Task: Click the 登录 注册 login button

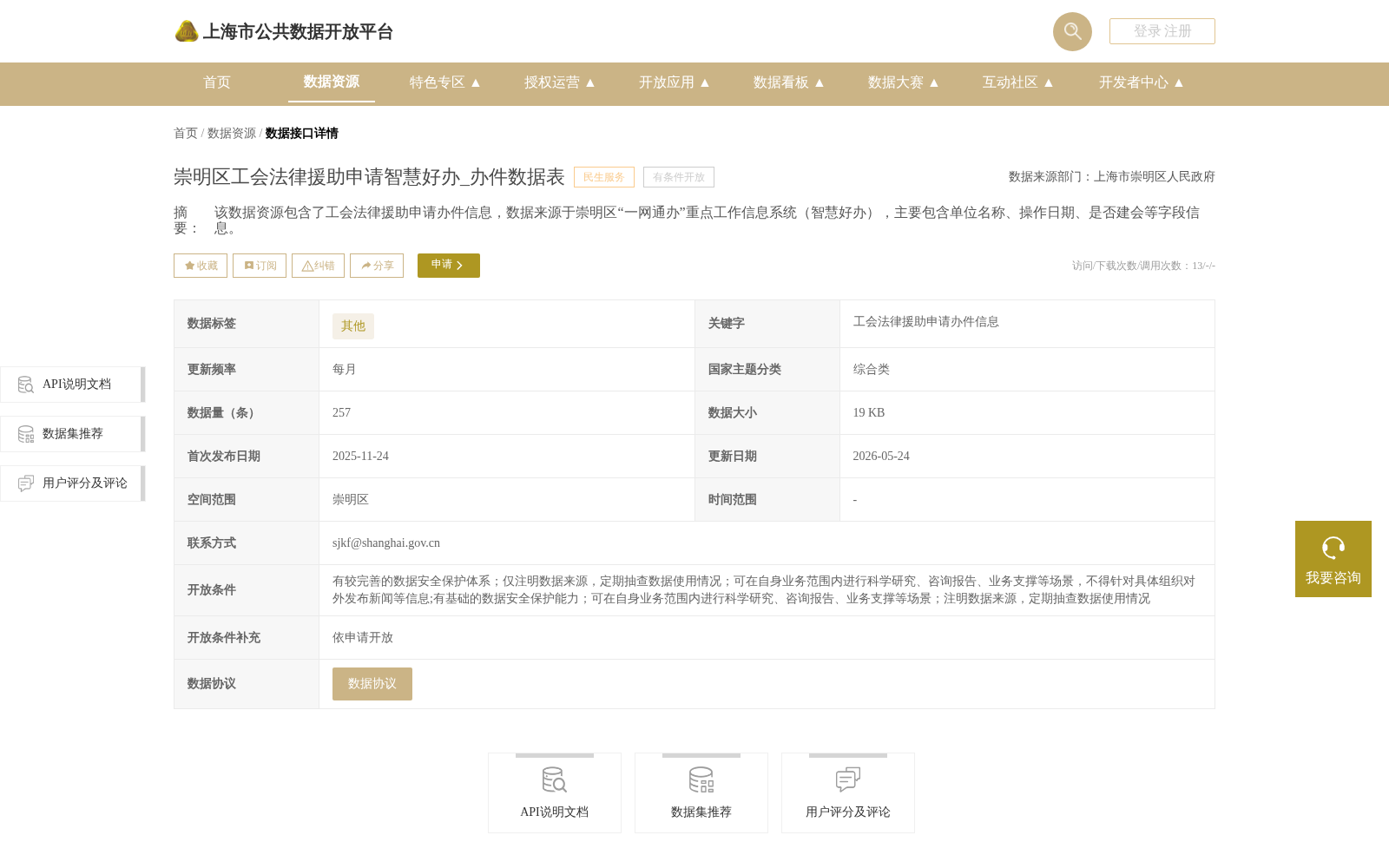Action: [1162, 31]
